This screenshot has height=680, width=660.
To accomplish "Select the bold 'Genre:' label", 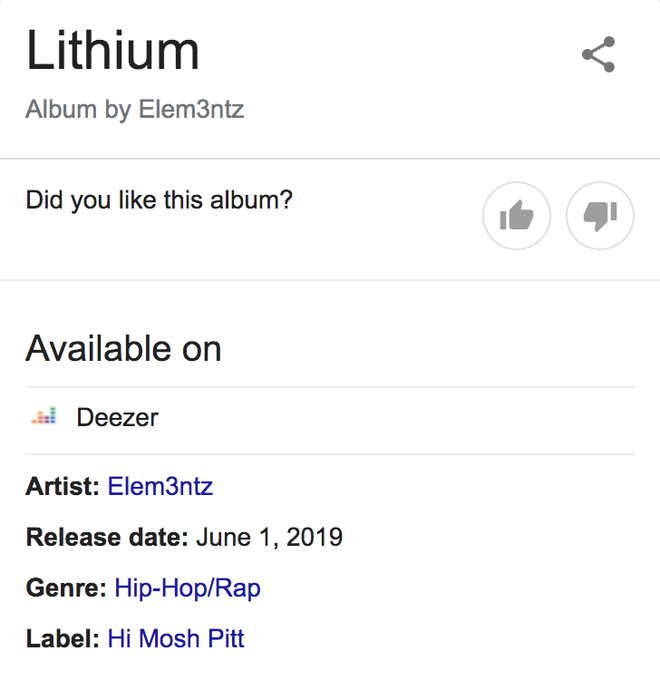I will [x=66, y=588].
